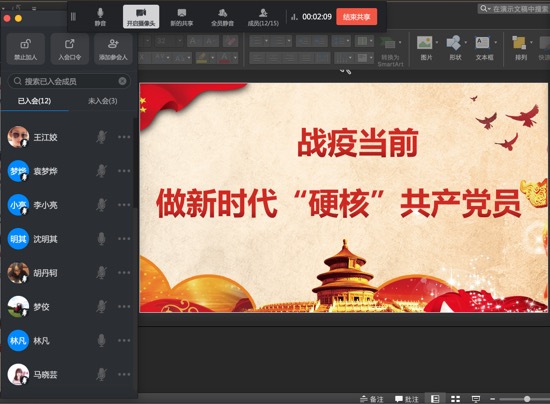Toggle microphone for 袁梦烨
Viewport: 550px width, 404px height.
click(101, 171)
